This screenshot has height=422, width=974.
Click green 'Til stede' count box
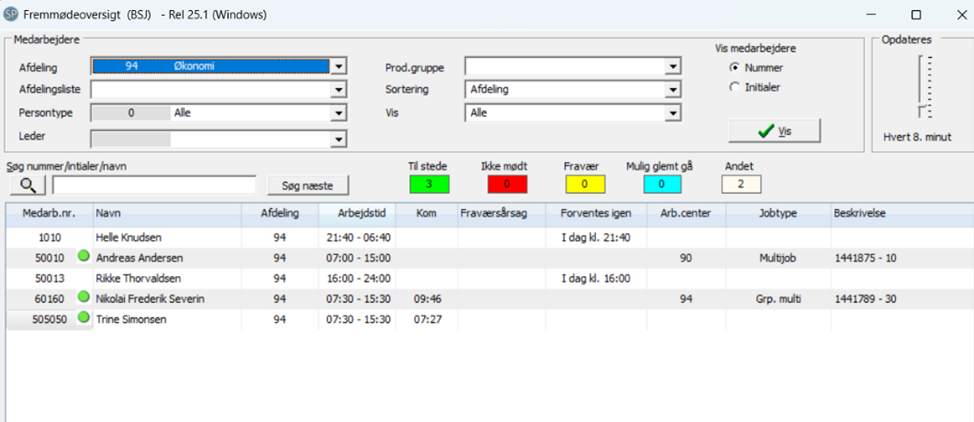click(x=428, y=184)
